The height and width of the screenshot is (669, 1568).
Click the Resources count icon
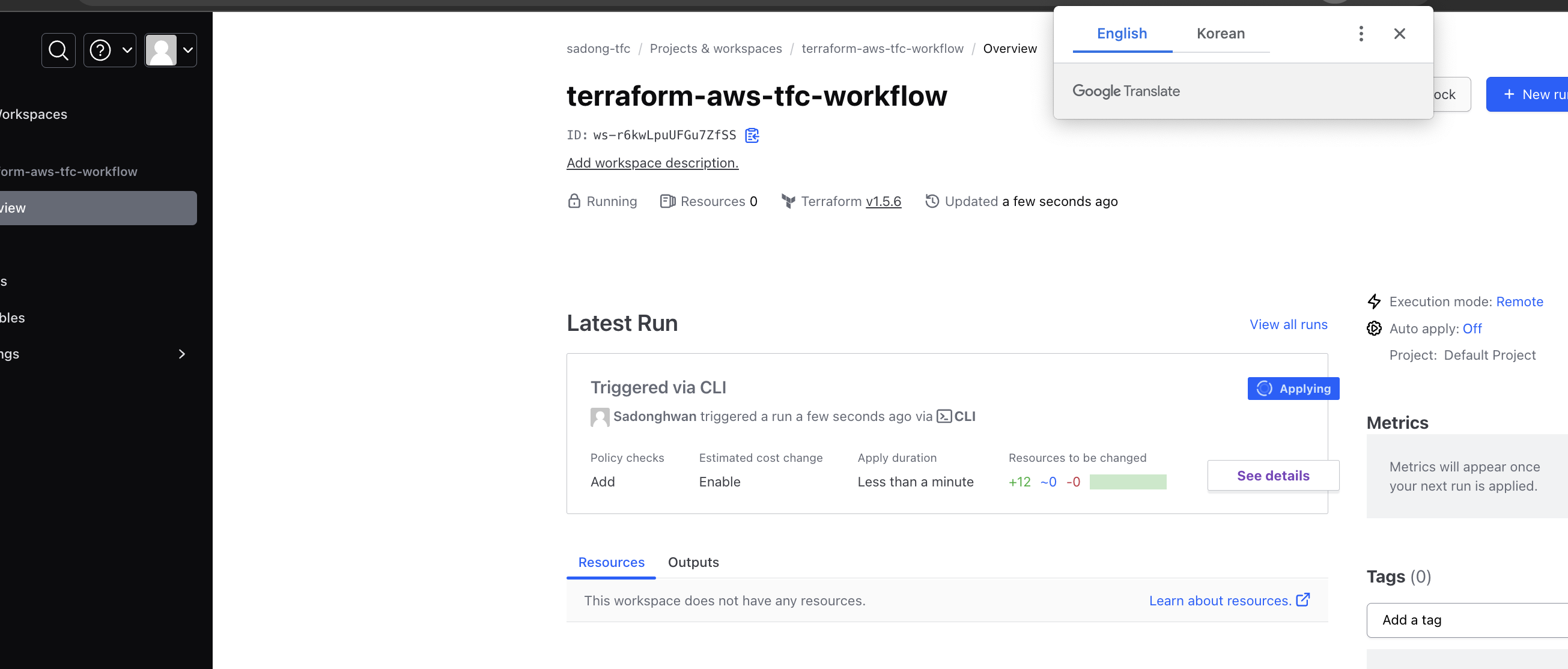pos(667,201)
